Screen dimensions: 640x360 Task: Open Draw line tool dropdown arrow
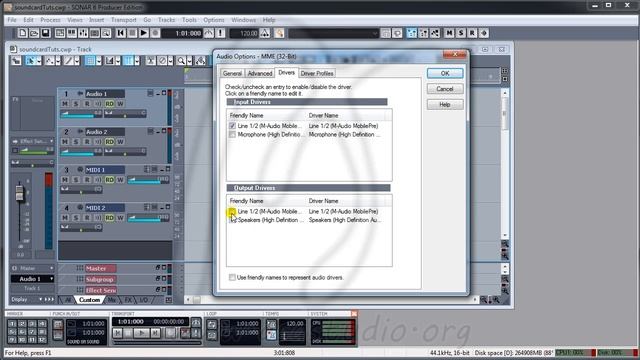pyautogui.click(x=77, y=61)
